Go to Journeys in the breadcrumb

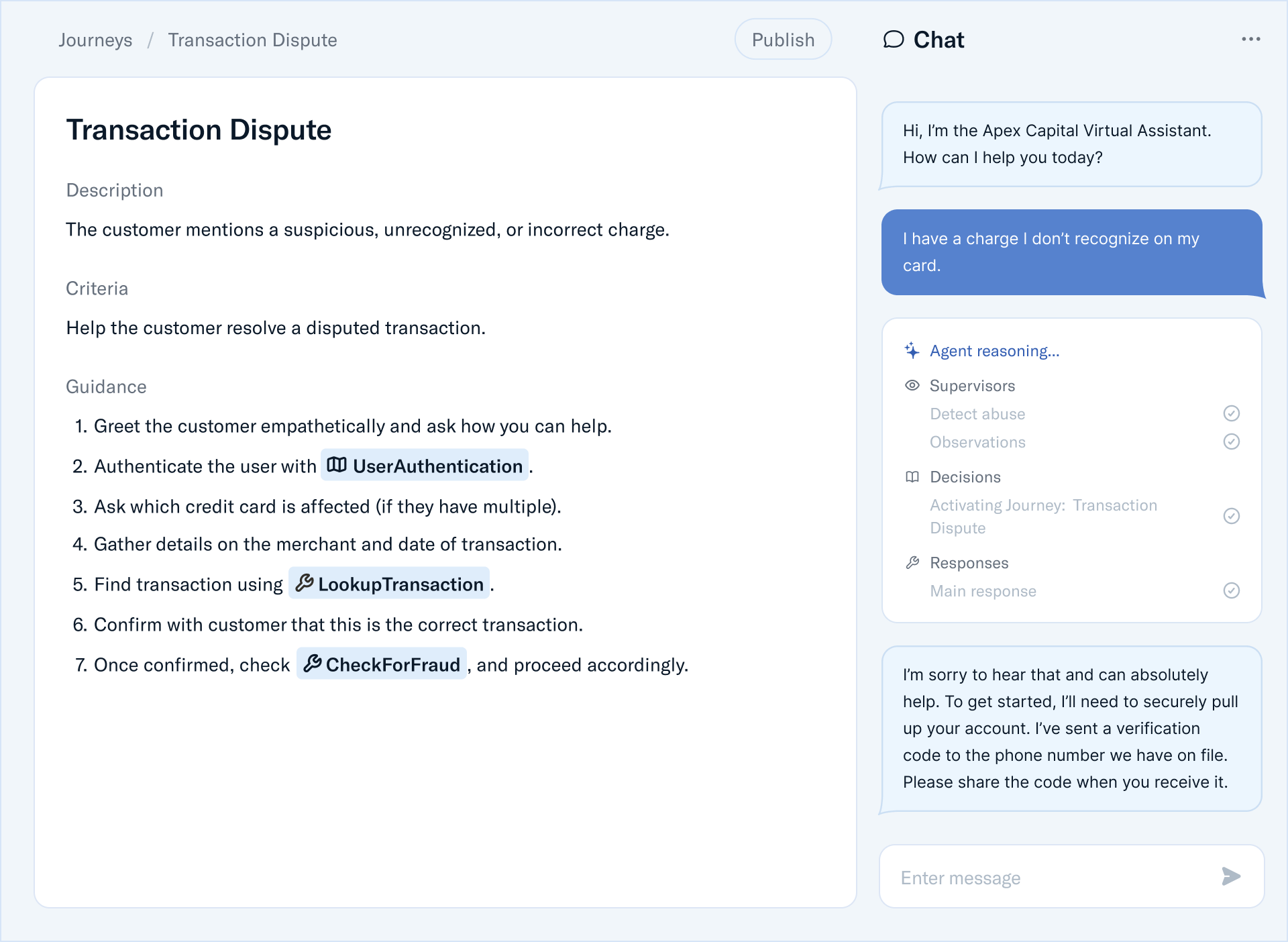click(x=95, y=40)
